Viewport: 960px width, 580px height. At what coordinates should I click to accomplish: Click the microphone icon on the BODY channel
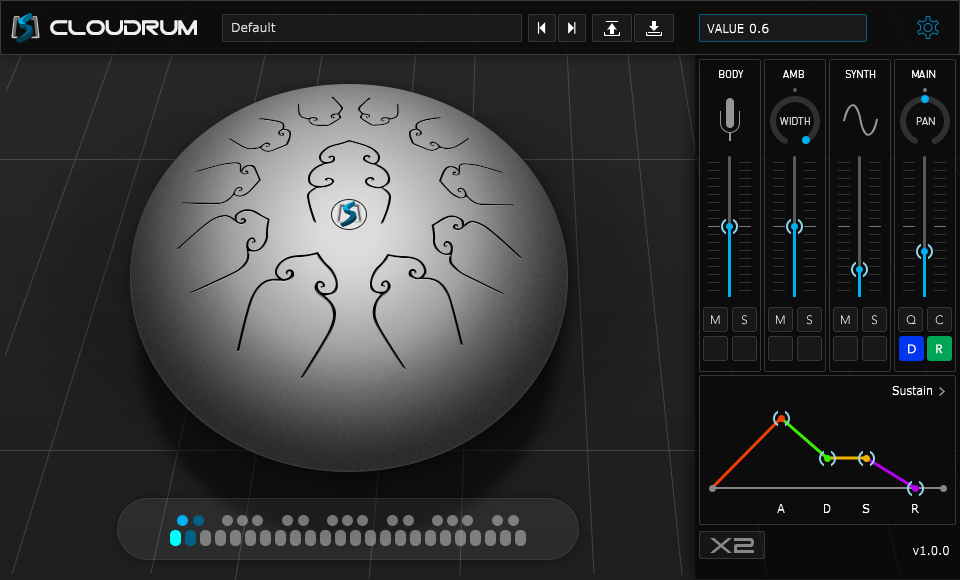pyautogui.click(x=730, y=118)
